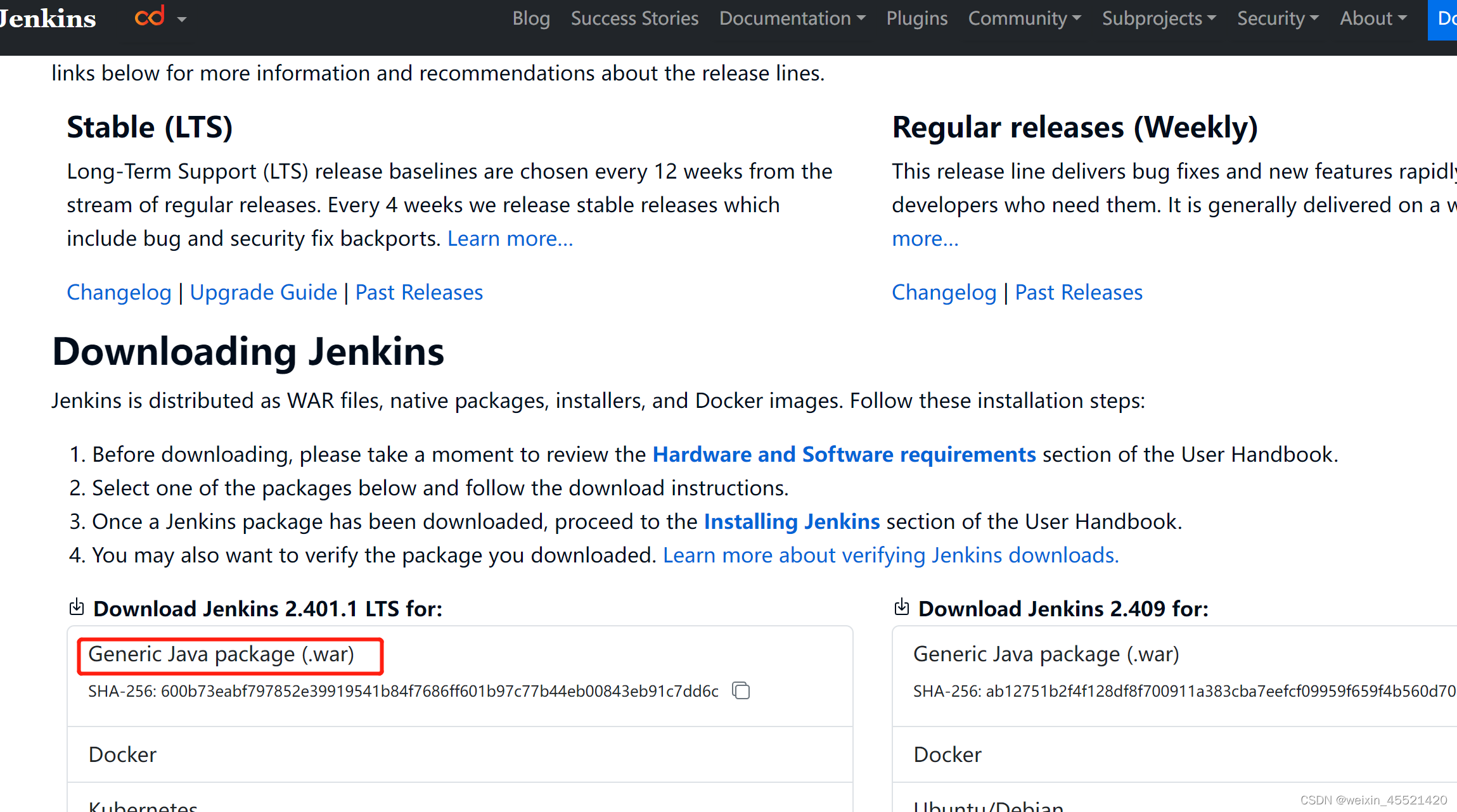Expand the Community dropdown menu
Viewport: 1457px width, 812px height.
pos(1024,18)
